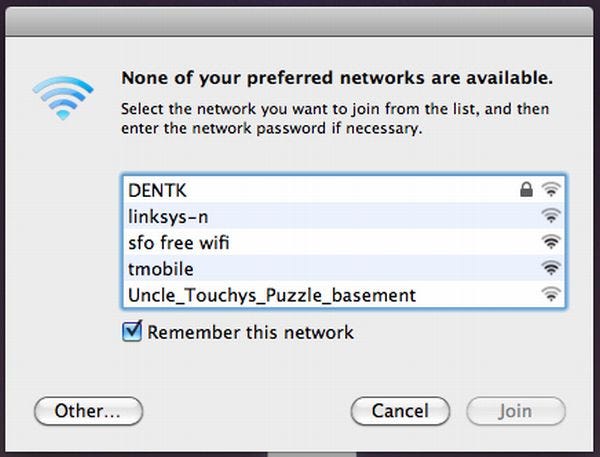Image resolution: width=600 pixels, height=457 pixels.
Task: Pick the tmobile network from the list
Action: pos(160,268)
